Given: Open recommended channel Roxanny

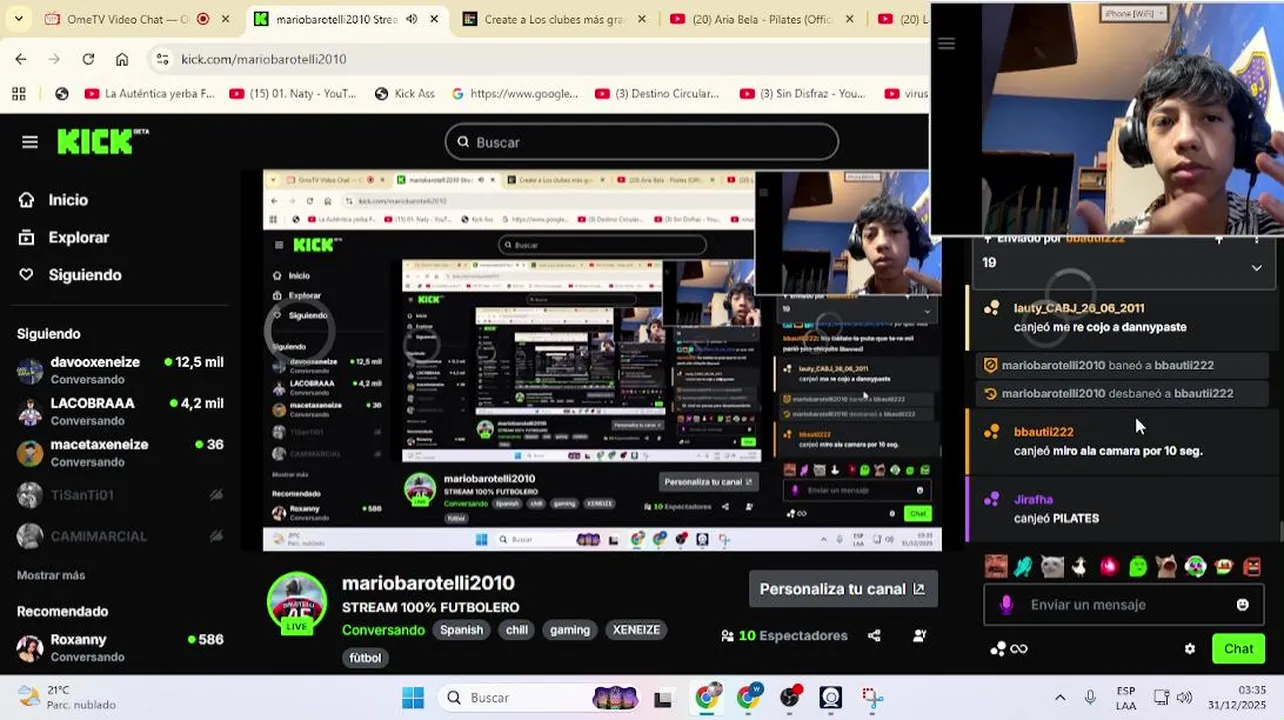Looking at the screenshot, I should click(x=120, y=647).
